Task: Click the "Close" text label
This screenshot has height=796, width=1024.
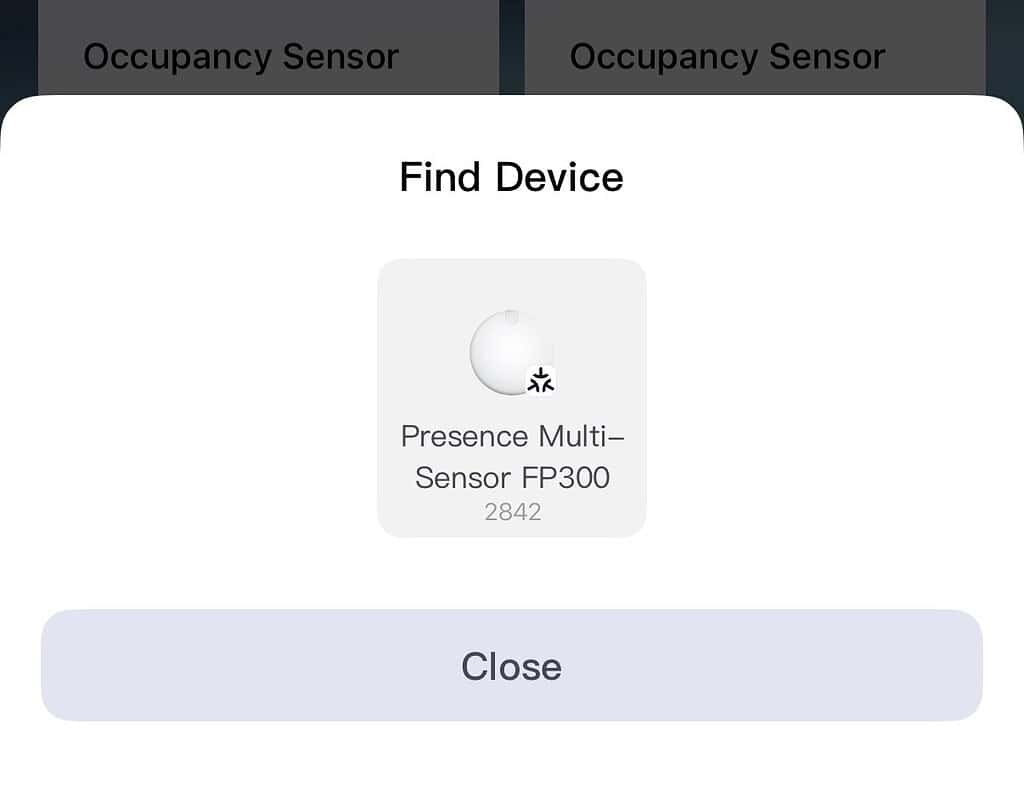Action: (511, 666)
